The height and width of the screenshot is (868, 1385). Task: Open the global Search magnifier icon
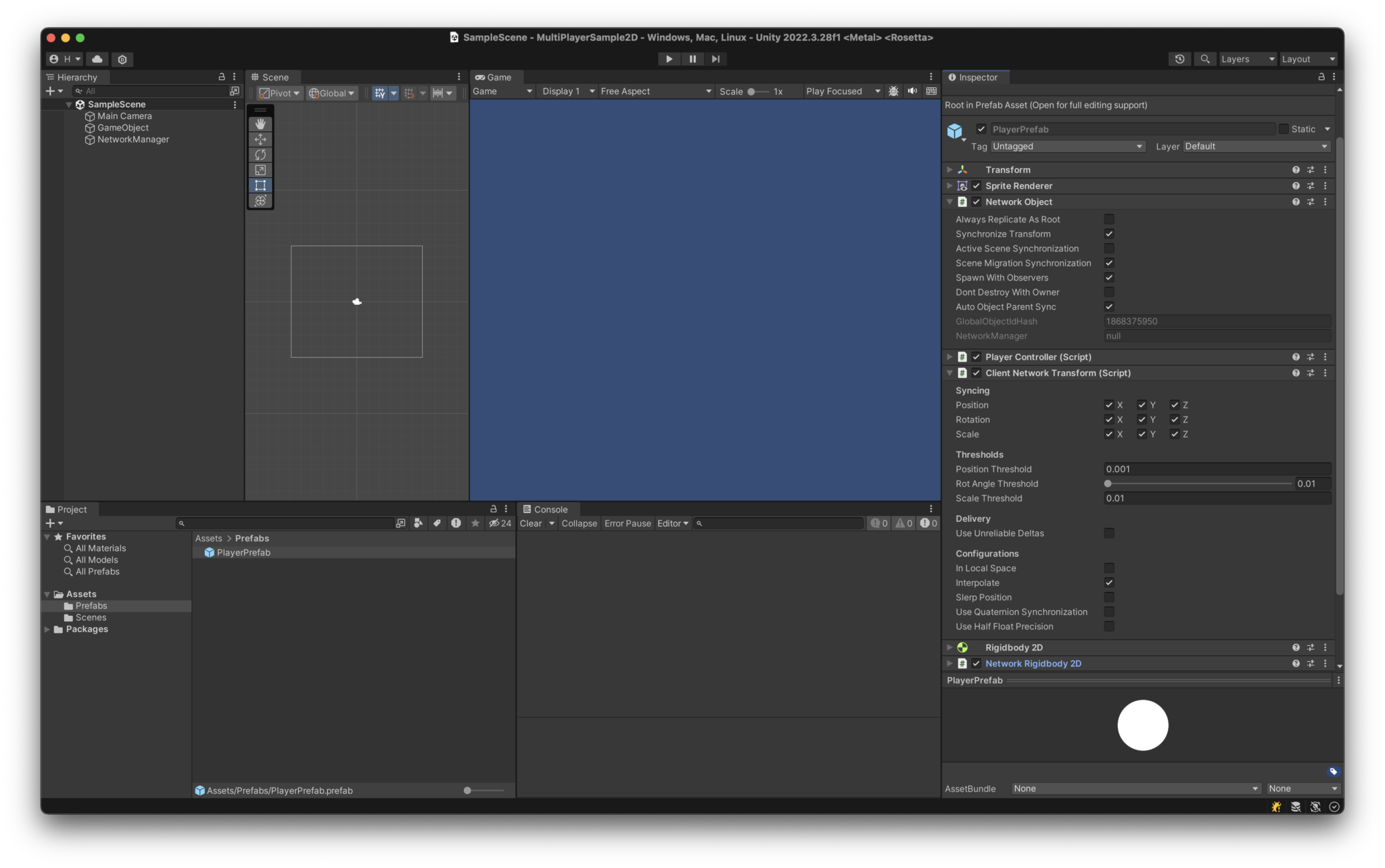[1205, 59]
